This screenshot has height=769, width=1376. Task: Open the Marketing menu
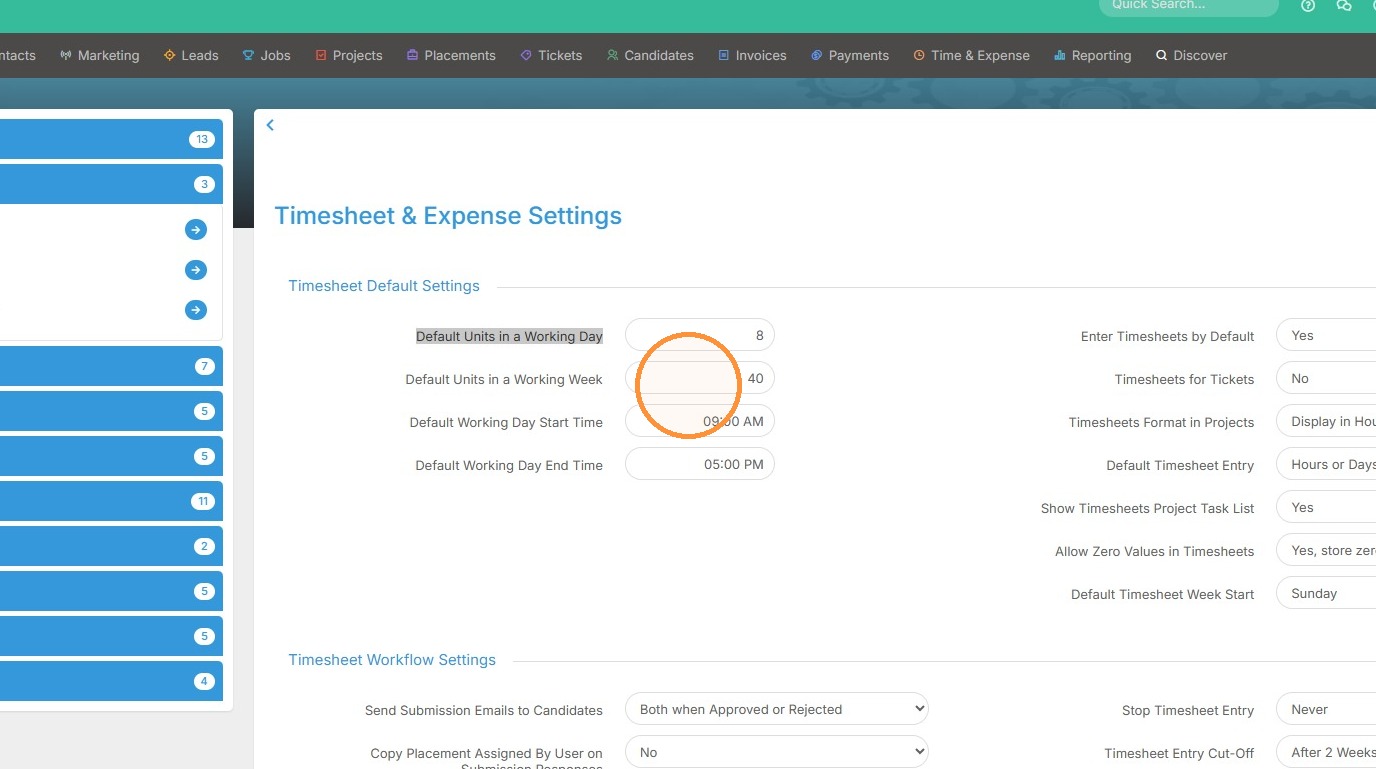pyautogui.click(x=99, y=55)
